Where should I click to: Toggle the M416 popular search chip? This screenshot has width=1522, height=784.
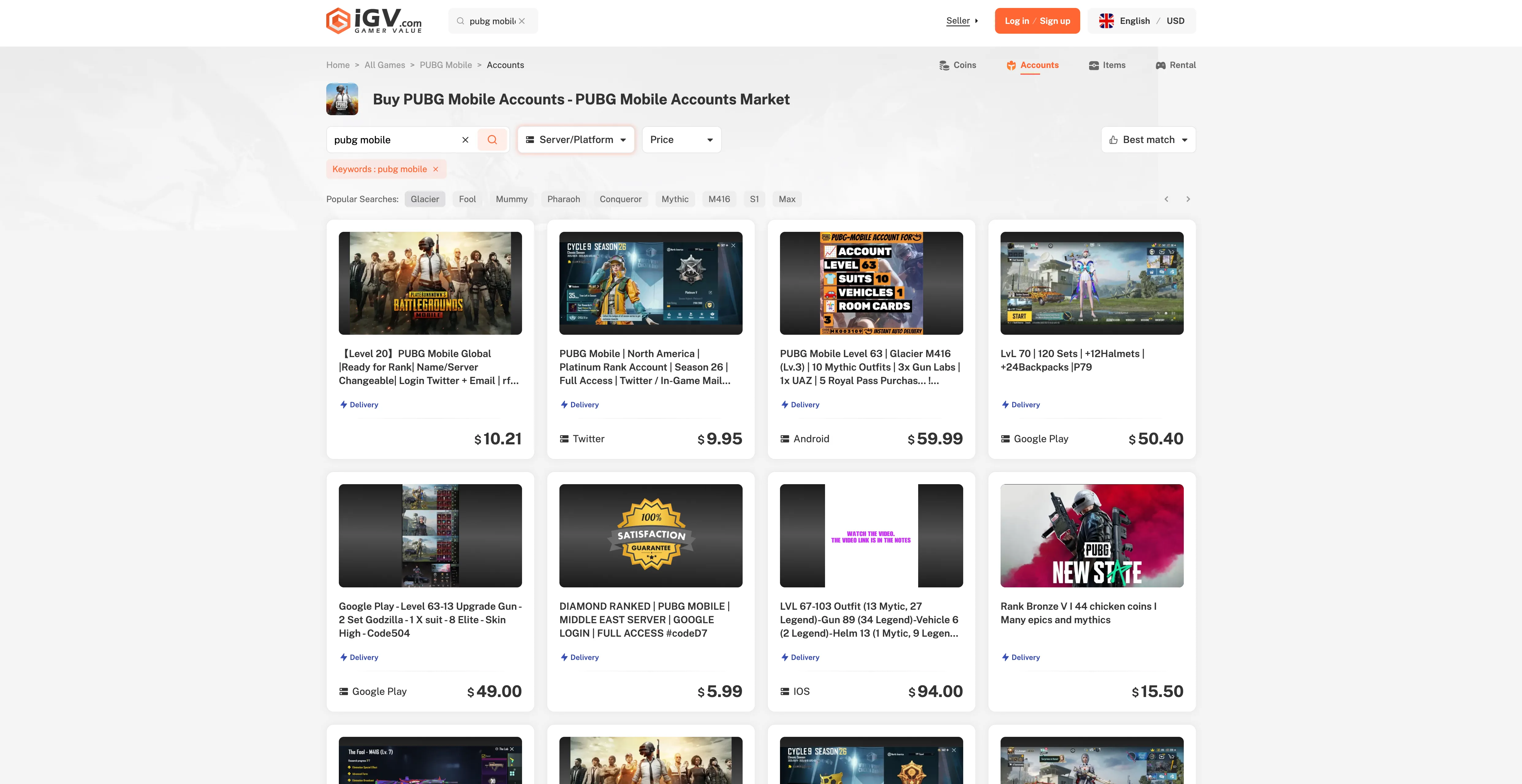click(718, 199)
